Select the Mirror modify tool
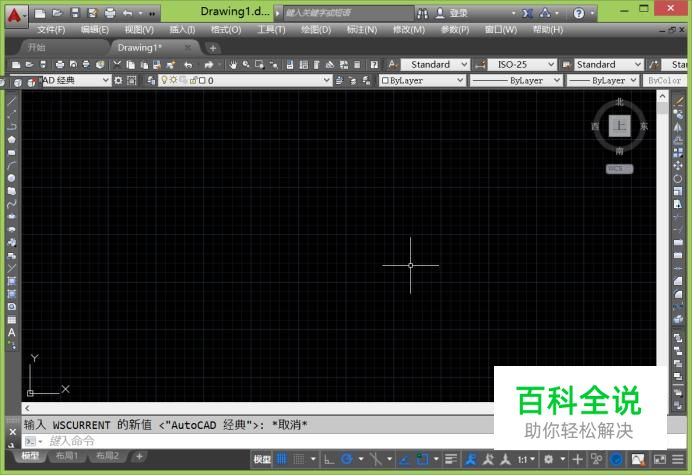 pos(678,127)
